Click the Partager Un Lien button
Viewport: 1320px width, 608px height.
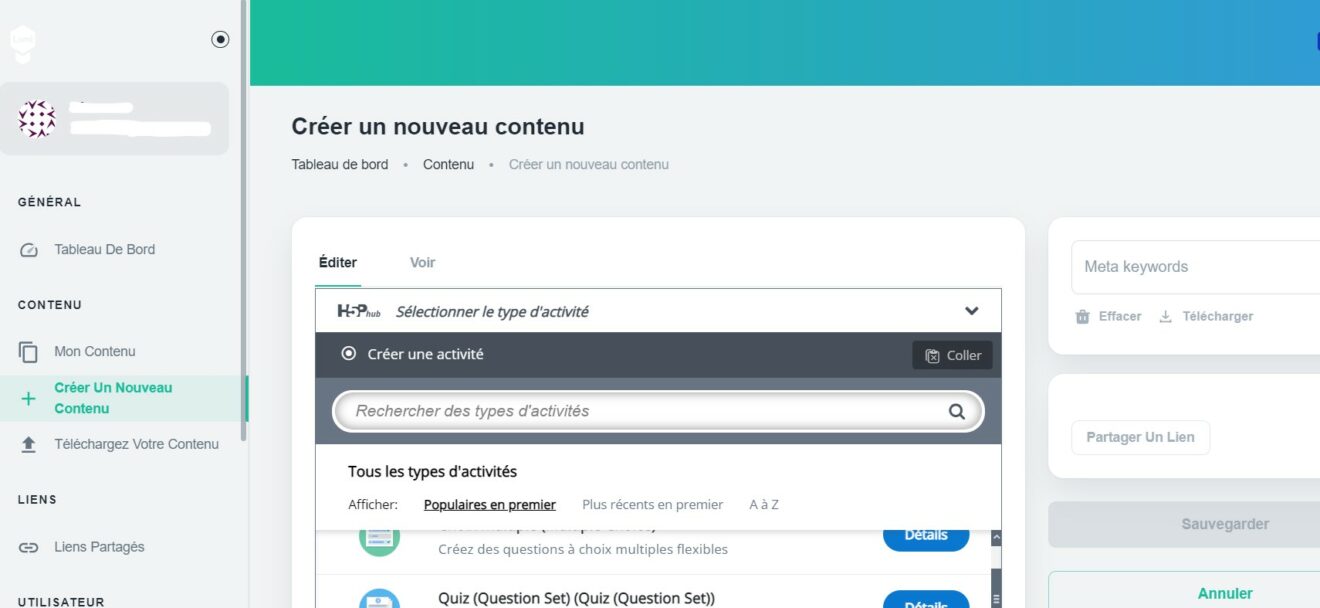(1140, 437)
